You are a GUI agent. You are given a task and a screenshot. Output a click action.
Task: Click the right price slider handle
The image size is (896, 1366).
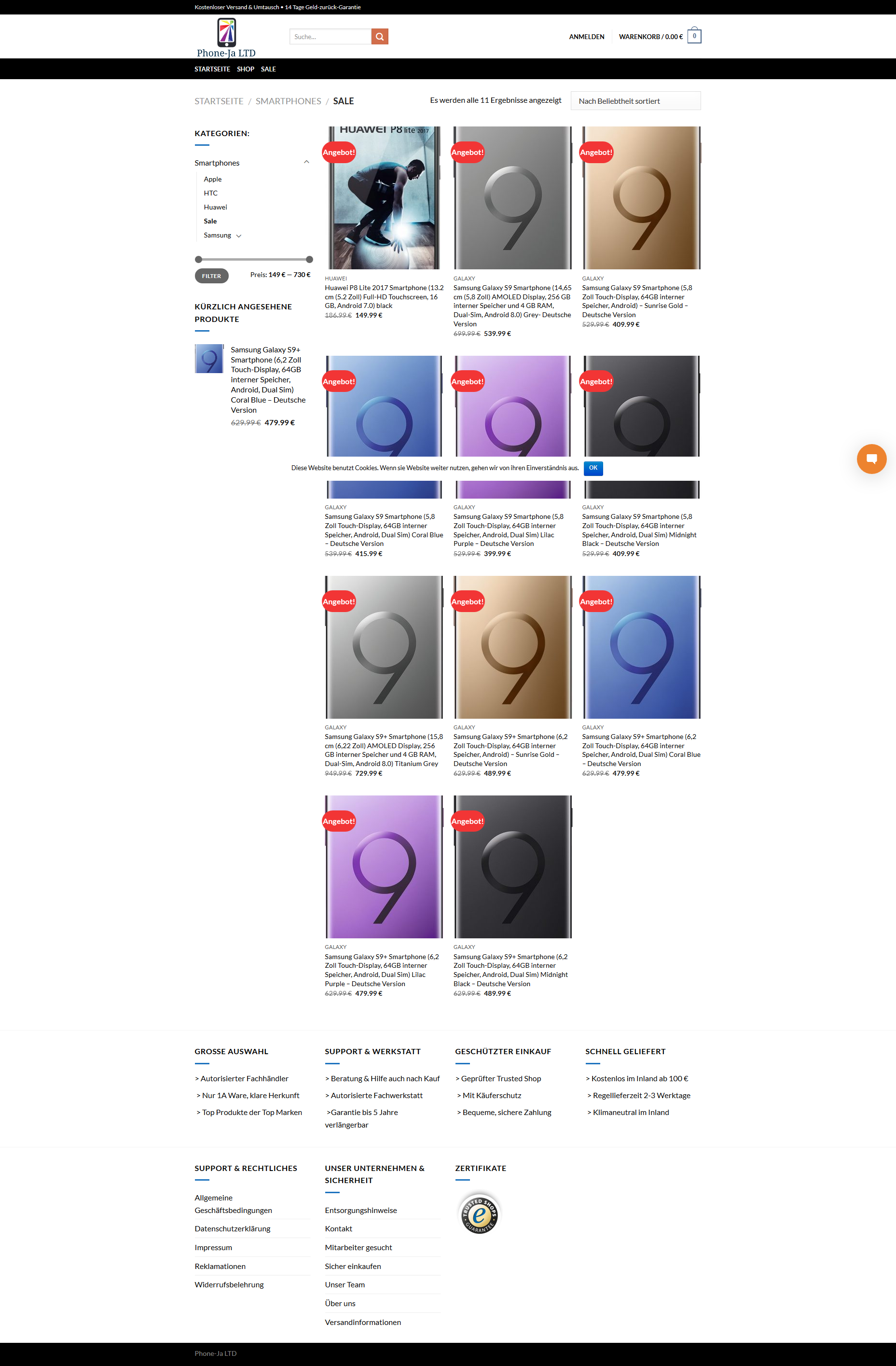310,259
